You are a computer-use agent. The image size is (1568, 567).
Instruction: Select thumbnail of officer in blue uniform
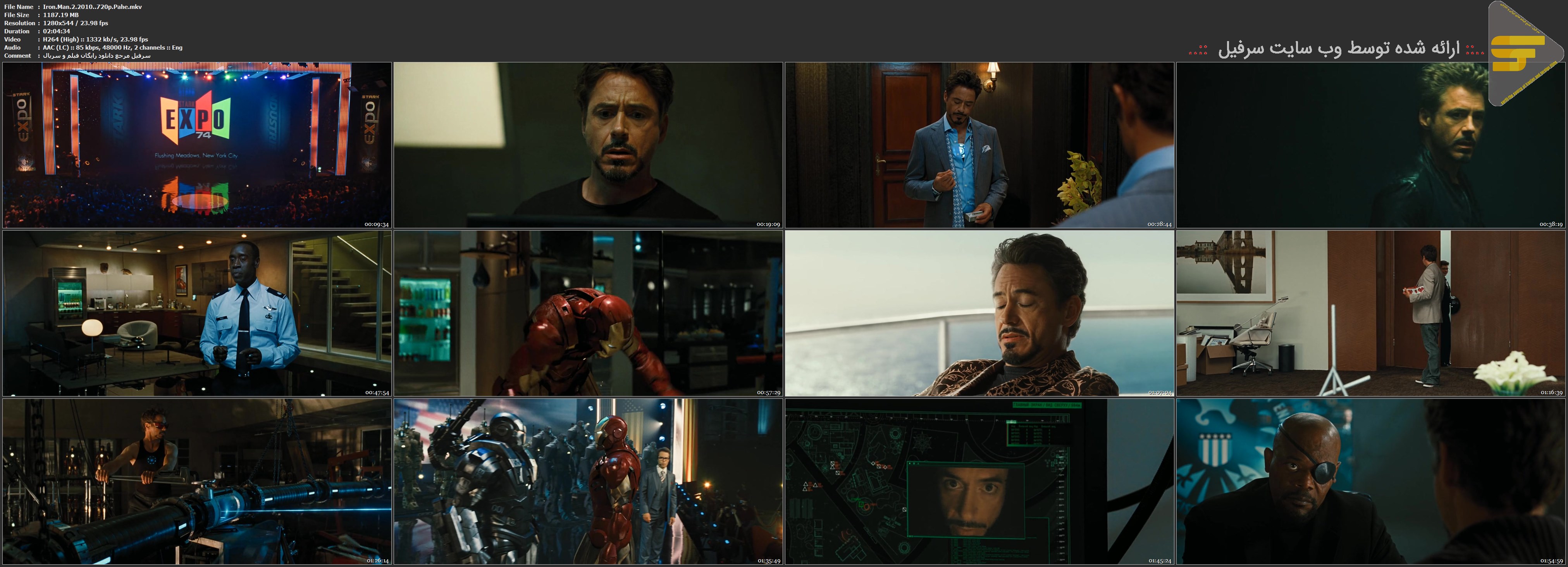tap(196, 313)
